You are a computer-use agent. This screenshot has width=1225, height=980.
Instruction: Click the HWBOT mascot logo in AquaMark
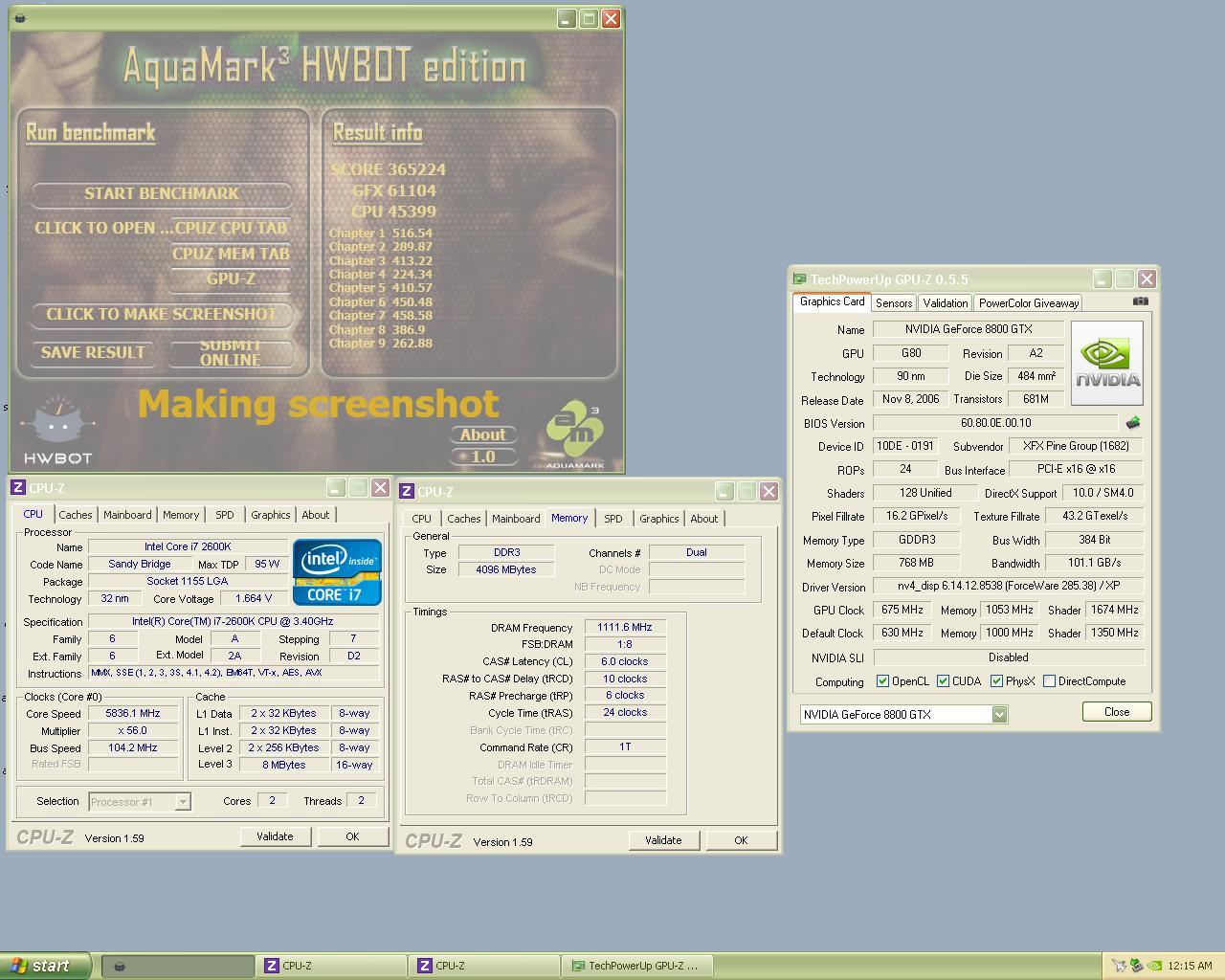point(58,431)
